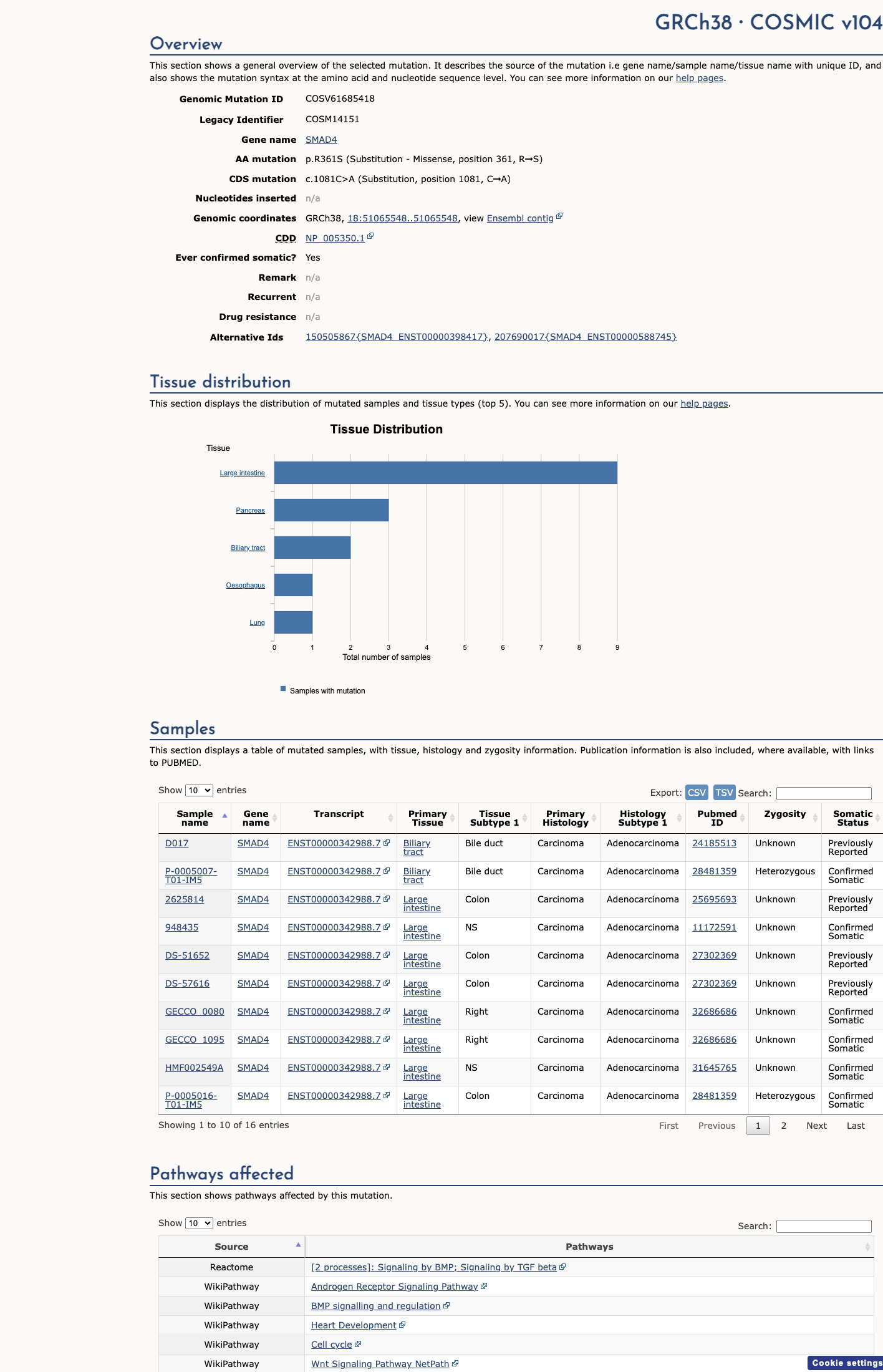Open the genomic coordinates 18:51065548..51065548 link

click(x=402, y=218)
